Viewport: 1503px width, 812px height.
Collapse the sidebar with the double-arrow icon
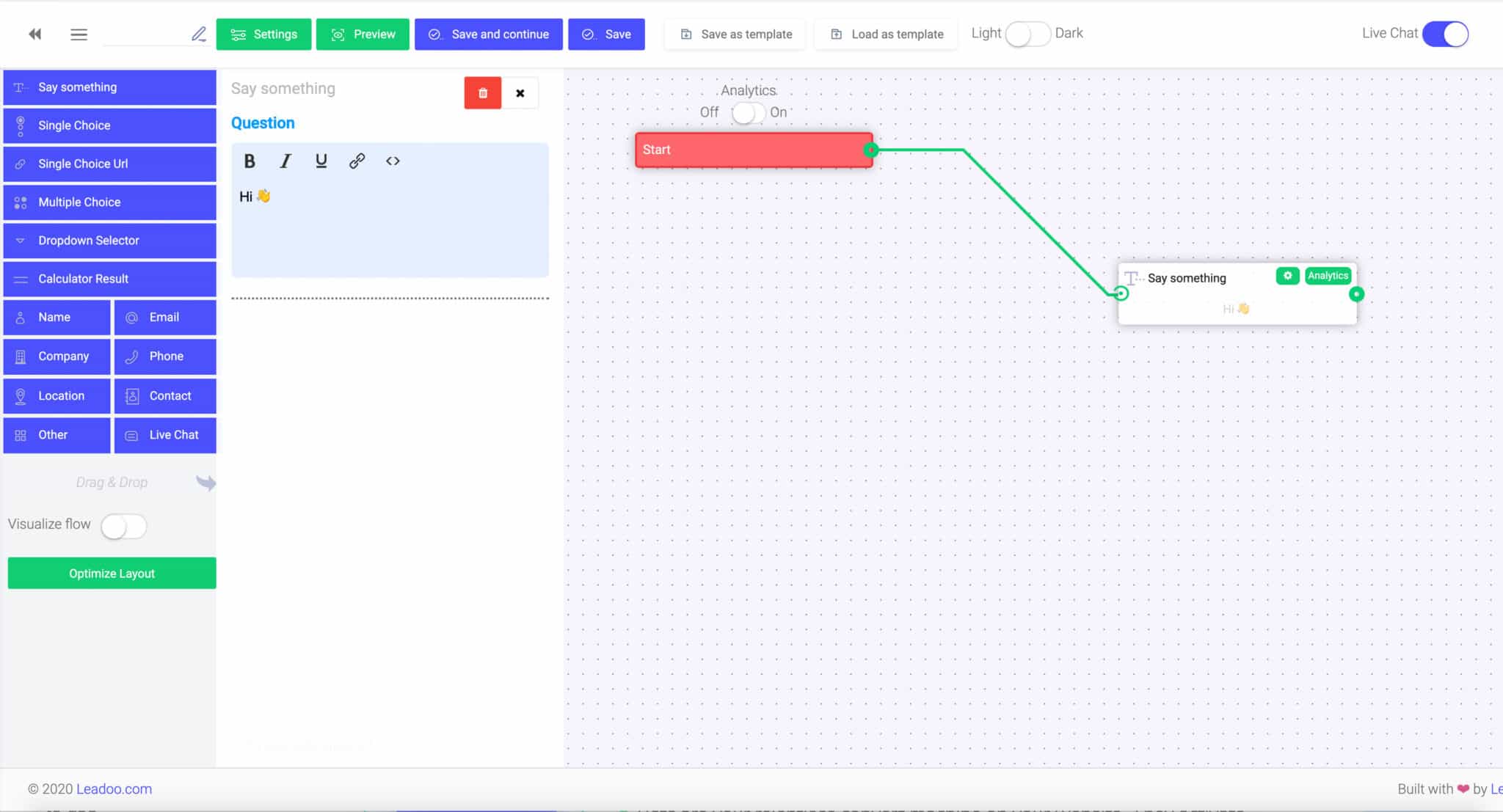(34, 34)
